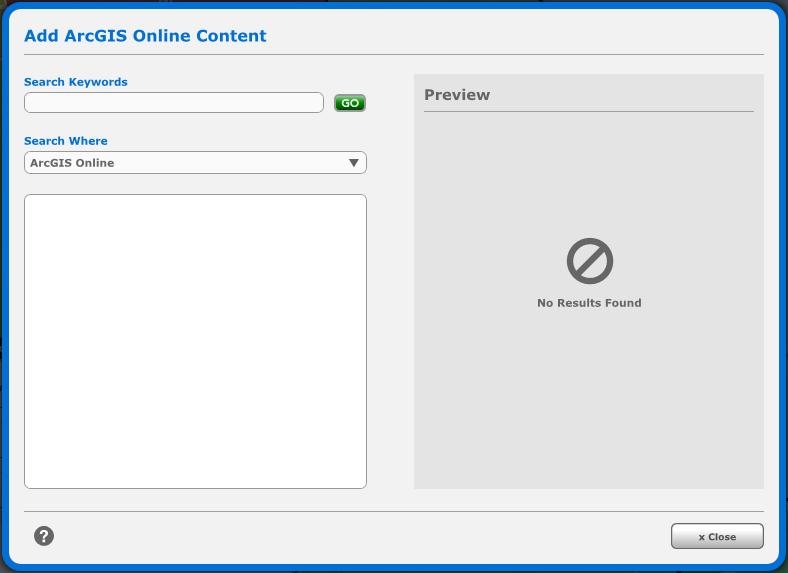Focus the Search Keywords text field
The image size is (788, 573).
(x=174, y=103)
